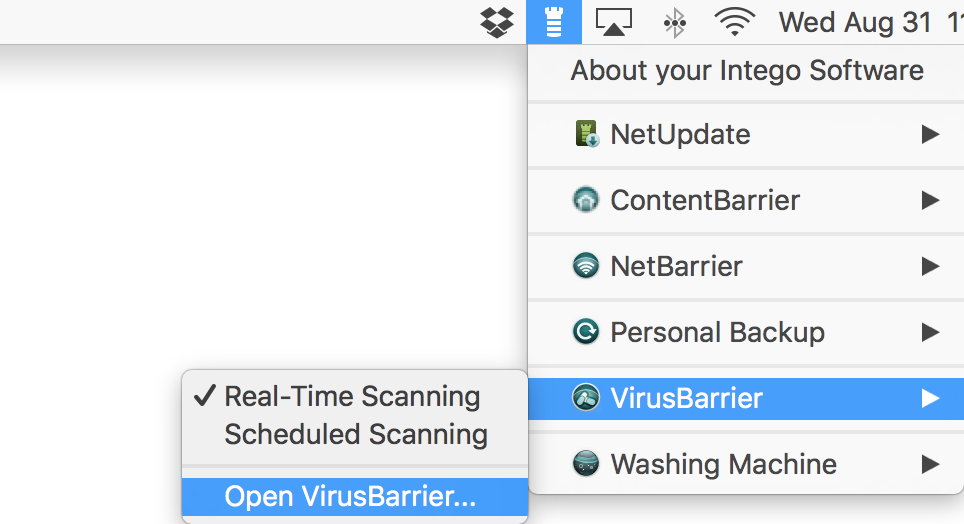This screenshot has height=524, width=964.
Task: Open the Wi-Fi status menu
Action: pyautogui.click(x=734, y=22)
